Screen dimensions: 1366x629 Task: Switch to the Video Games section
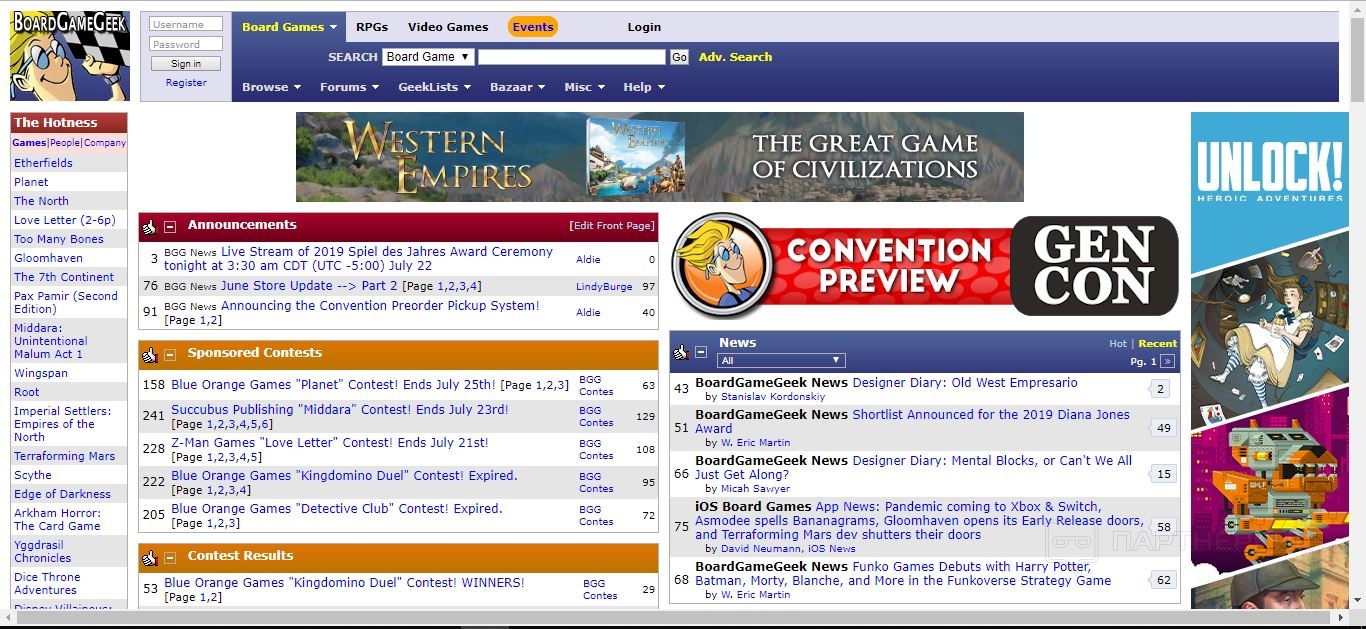[448, 27]
